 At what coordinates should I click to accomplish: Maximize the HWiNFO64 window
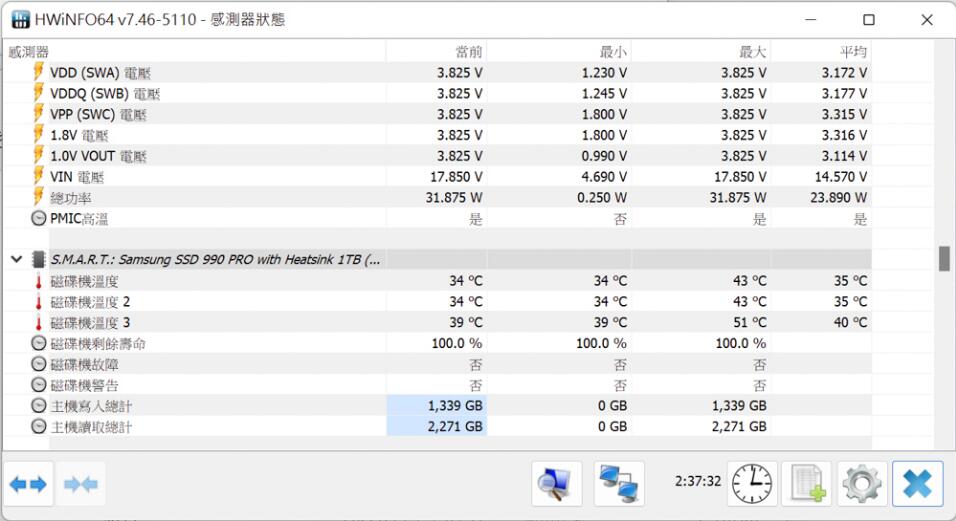pyautogui.click(x=869, y=19)
